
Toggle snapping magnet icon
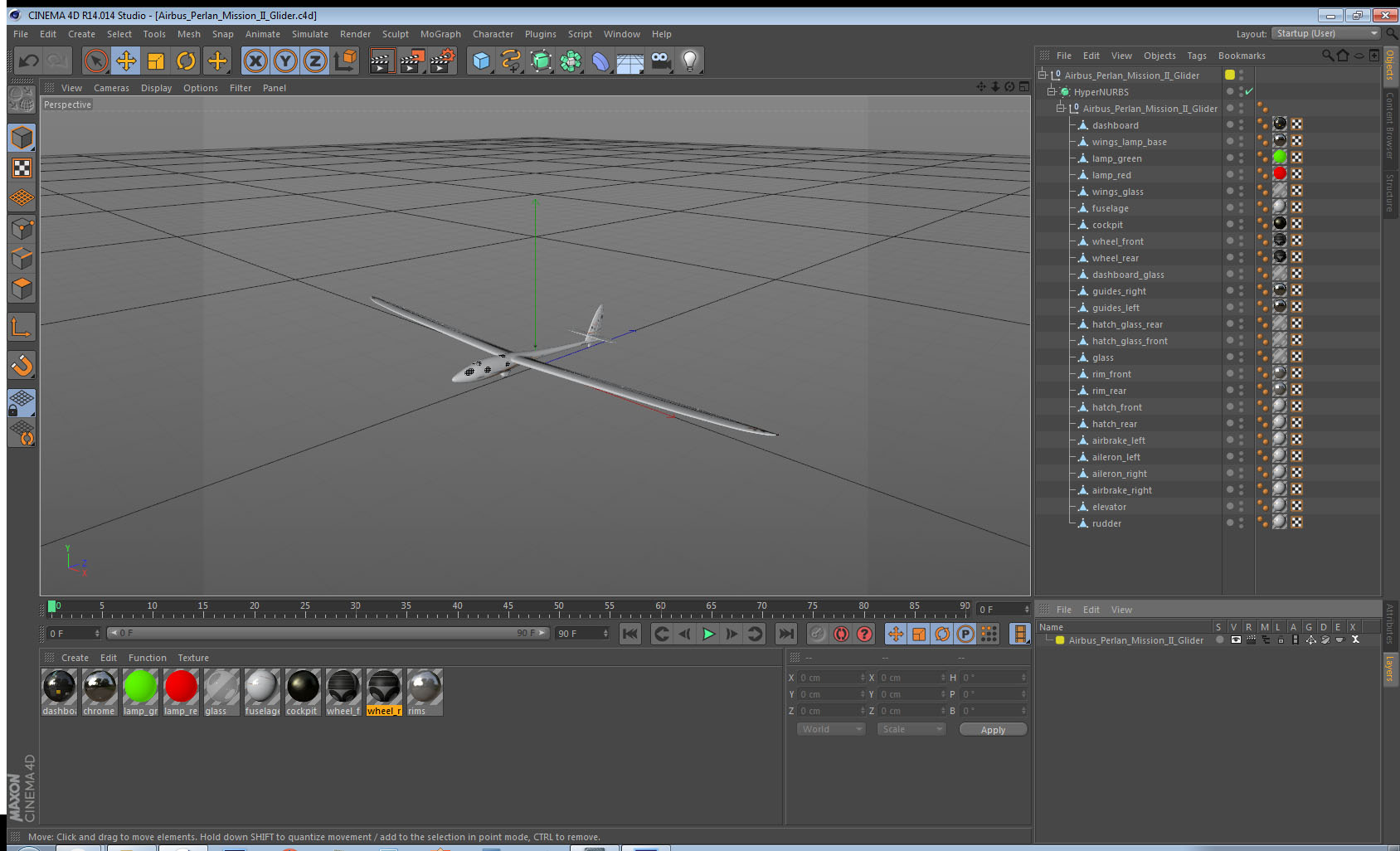[22, 365]
